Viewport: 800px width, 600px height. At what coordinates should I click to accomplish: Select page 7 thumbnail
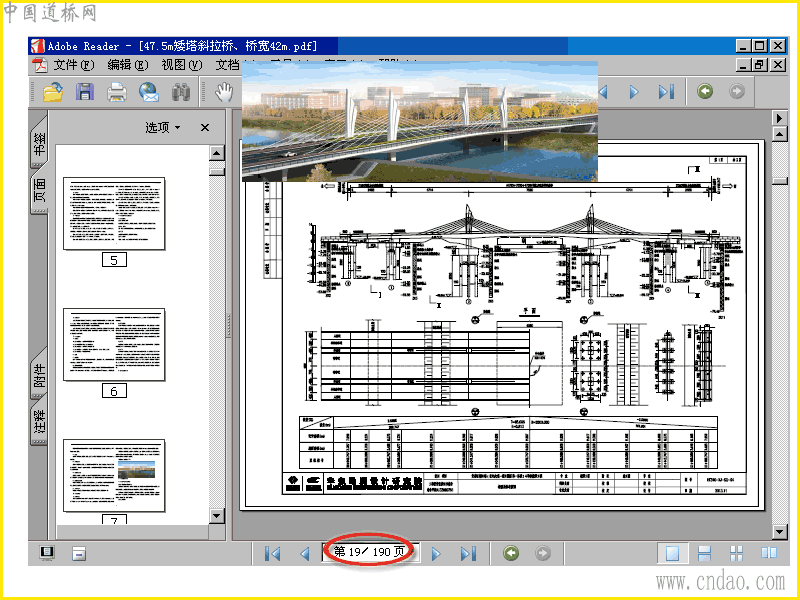pos(114,476)
